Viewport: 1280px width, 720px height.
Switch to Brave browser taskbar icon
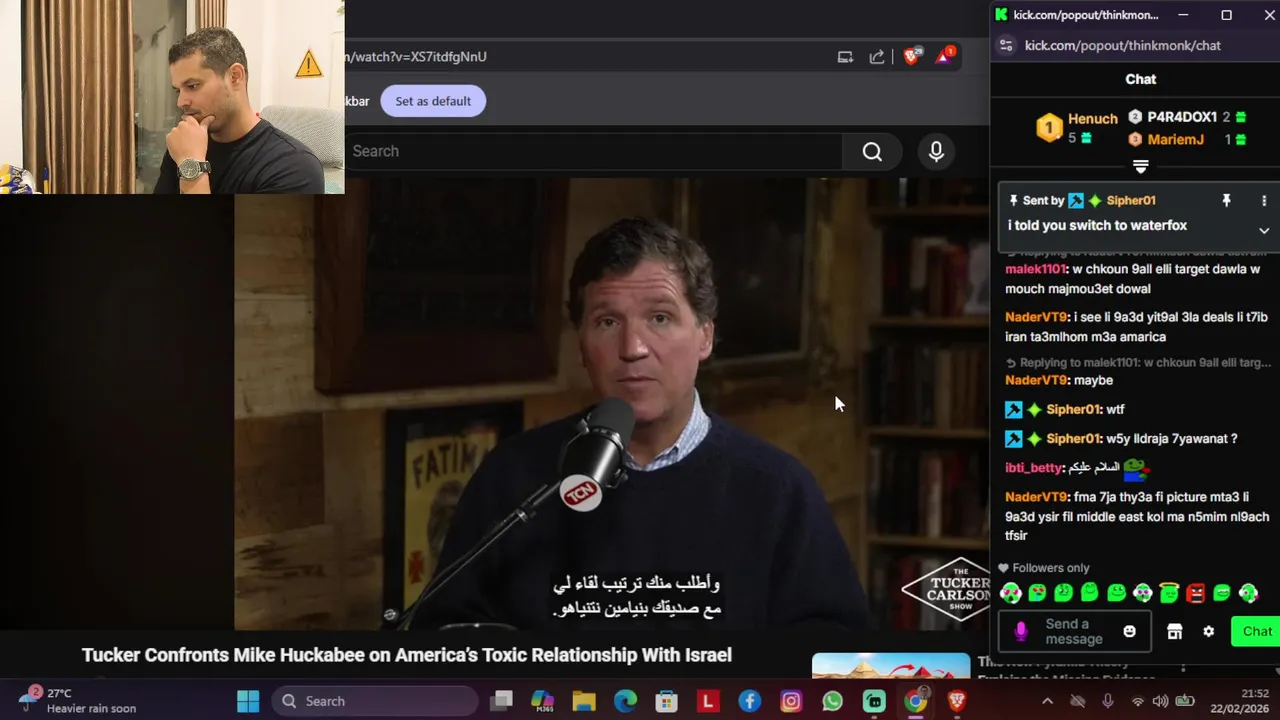tap(957, 701)
